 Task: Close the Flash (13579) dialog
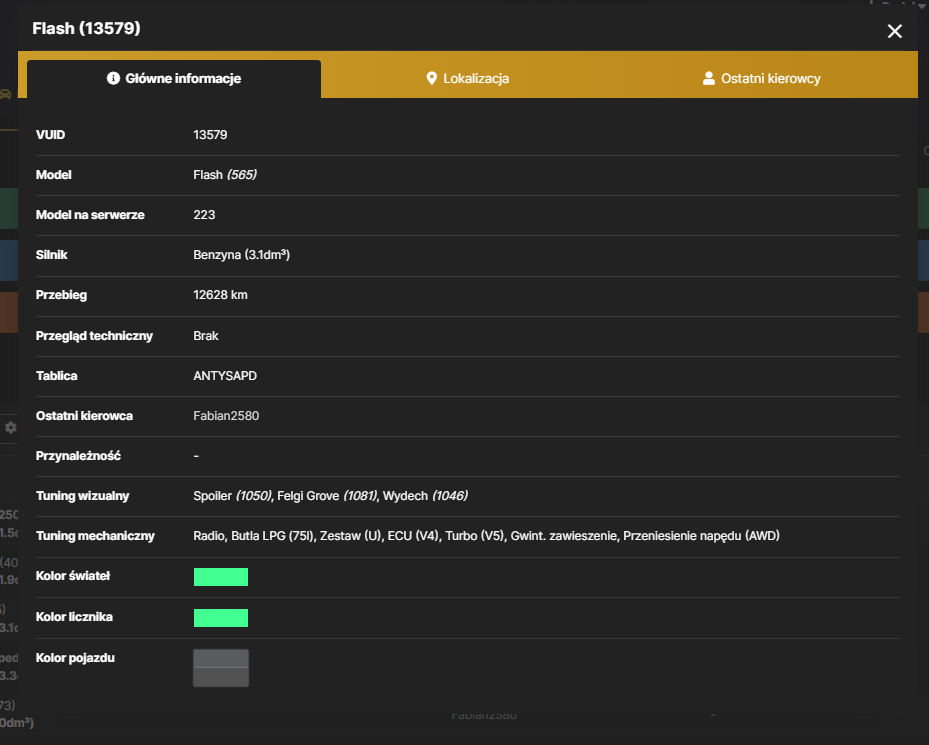tap(894, 31)
